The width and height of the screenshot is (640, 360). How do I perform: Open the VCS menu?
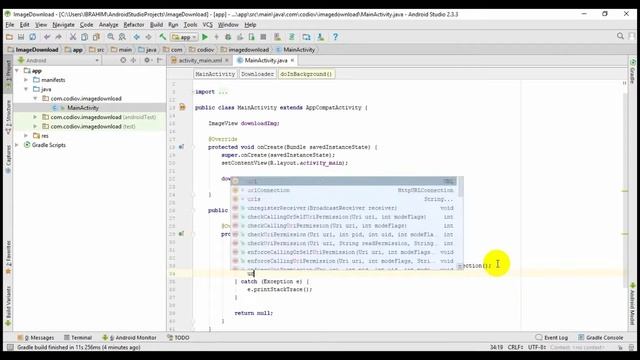click(x=207, y=25)
